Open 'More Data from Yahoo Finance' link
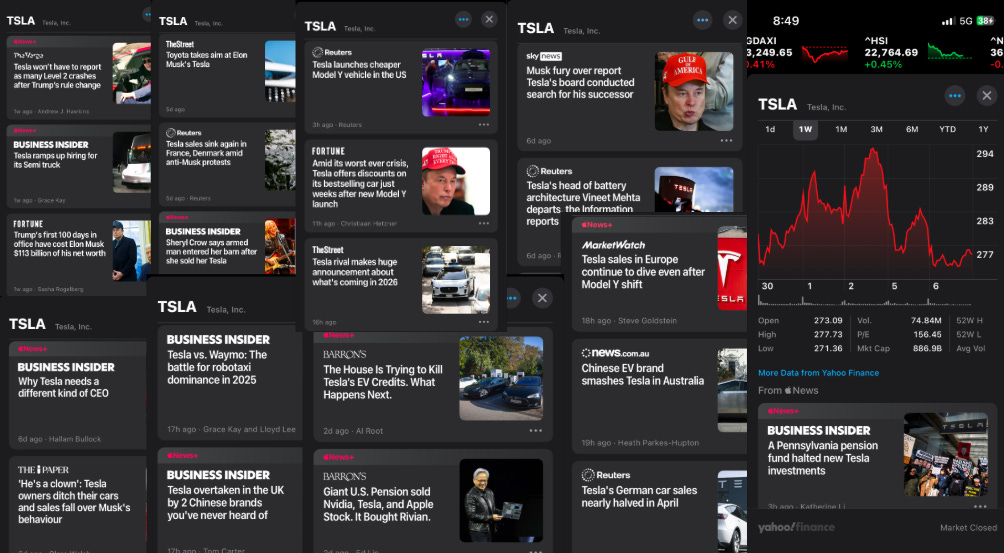This screenshot has height=553, width=1004. pyautogui.click(x=818, y=373)
